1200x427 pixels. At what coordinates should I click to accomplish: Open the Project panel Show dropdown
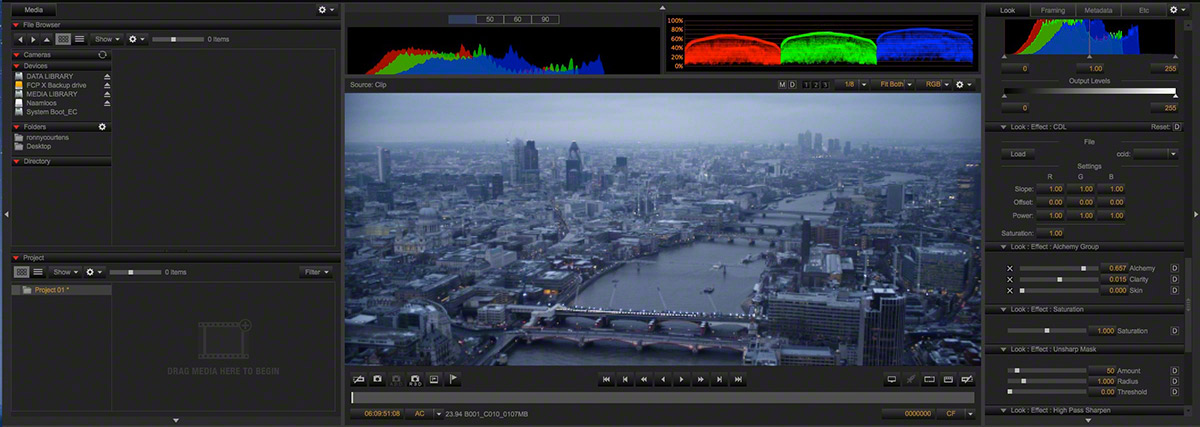(x=65, y=272)
